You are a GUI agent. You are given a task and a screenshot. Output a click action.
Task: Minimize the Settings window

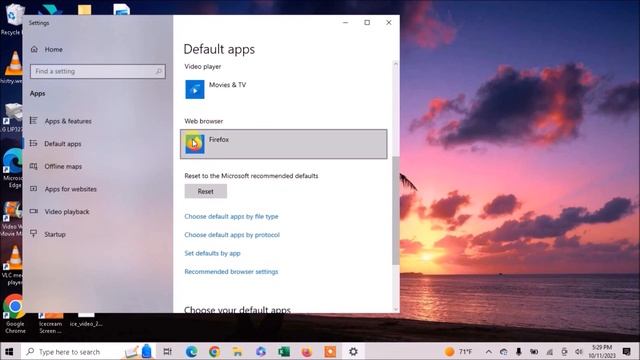(345, 22)
